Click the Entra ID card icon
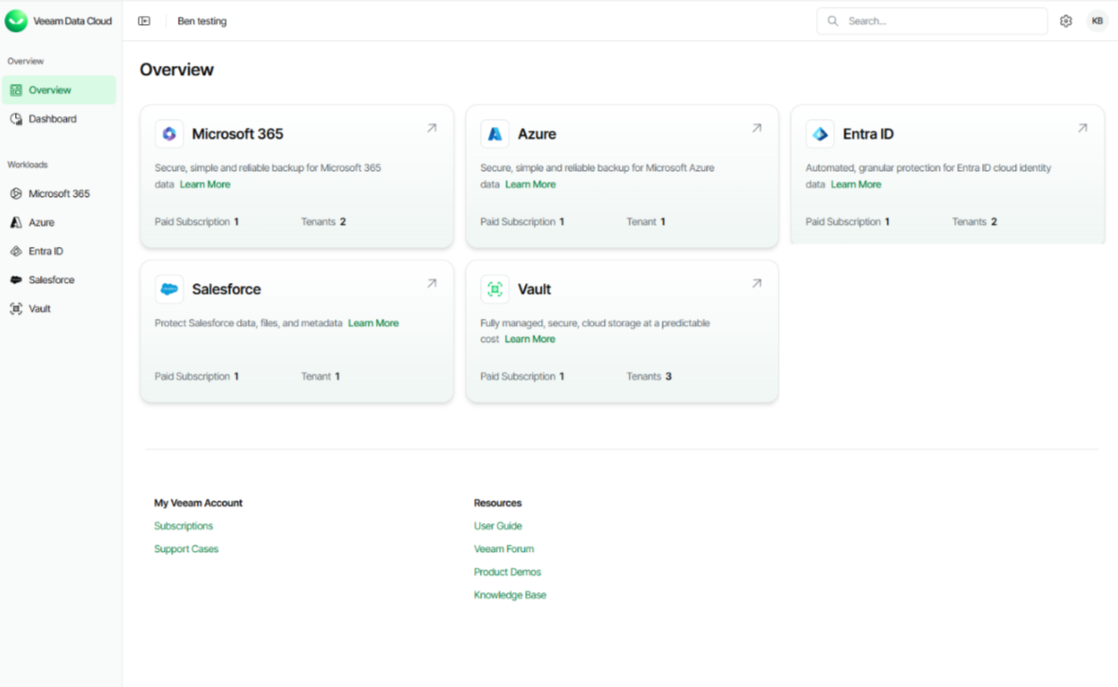 click(820, 134)
